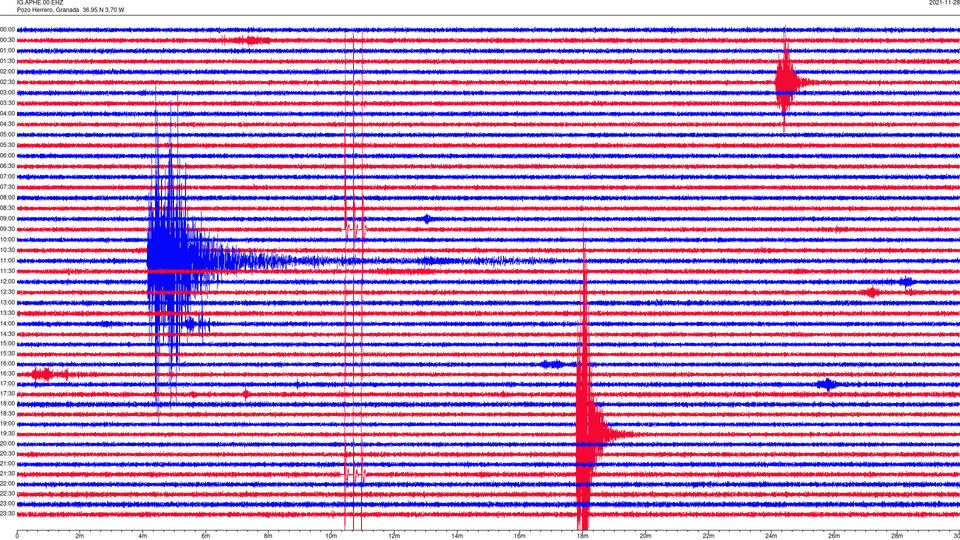Screen dimensions: 960x540
Task: Click the 16m tick label on x-axis
Action: coord(520,536)
